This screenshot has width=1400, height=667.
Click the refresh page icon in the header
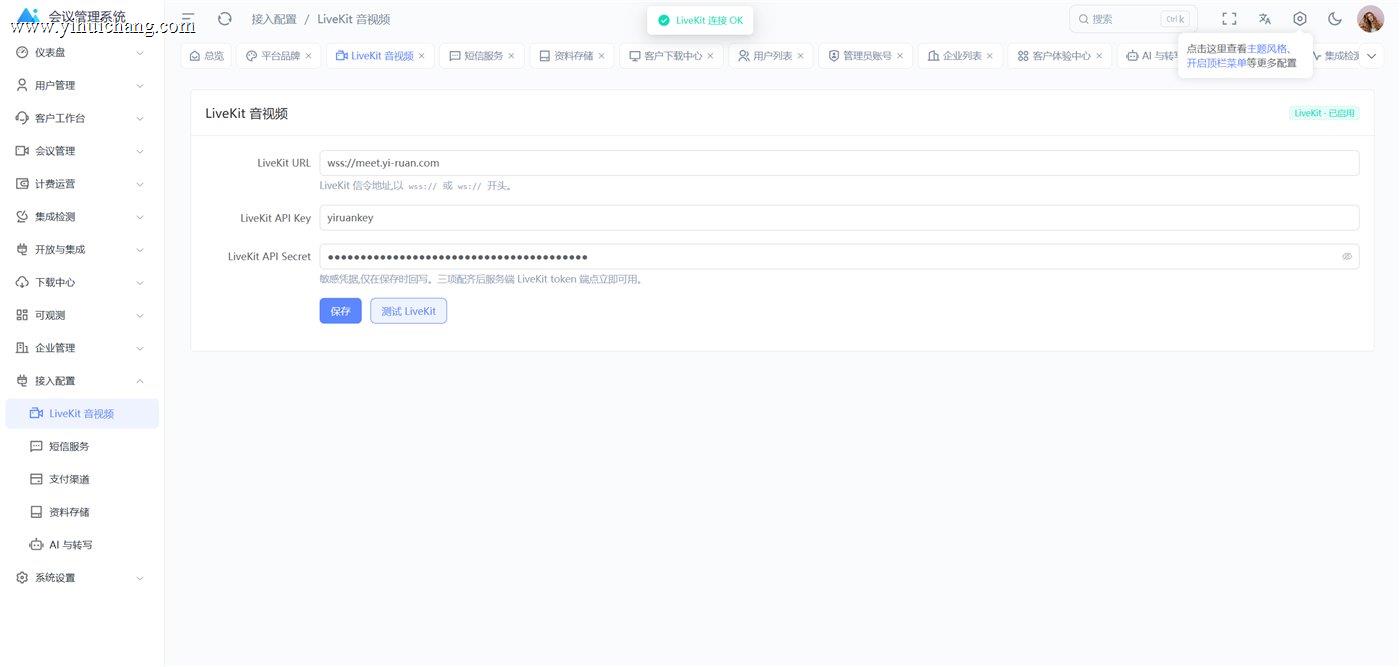[x=225, y=19]
